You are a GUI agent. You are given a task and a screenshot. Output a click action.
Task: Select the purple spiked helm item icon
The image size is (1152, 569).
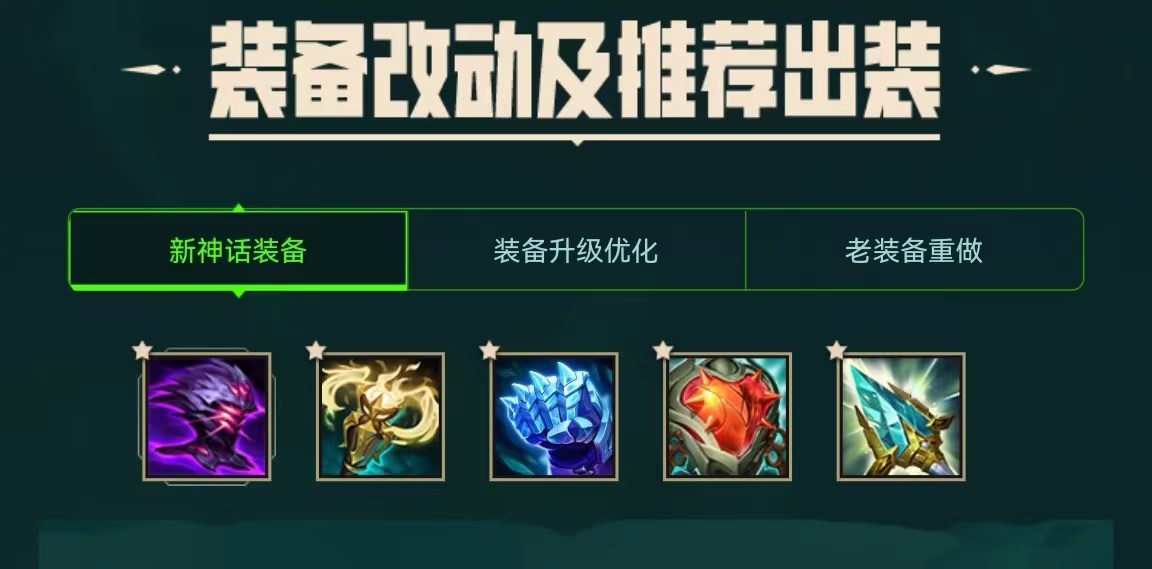click(206, 417)
